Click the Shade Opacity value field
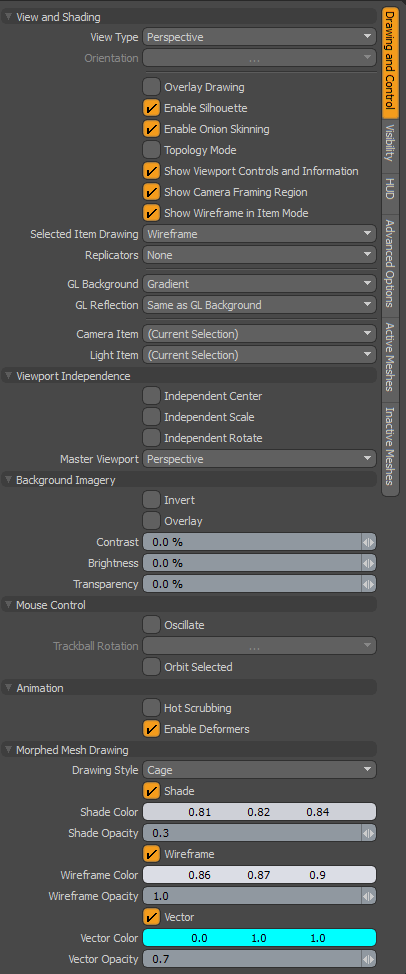 click(252, 833)
